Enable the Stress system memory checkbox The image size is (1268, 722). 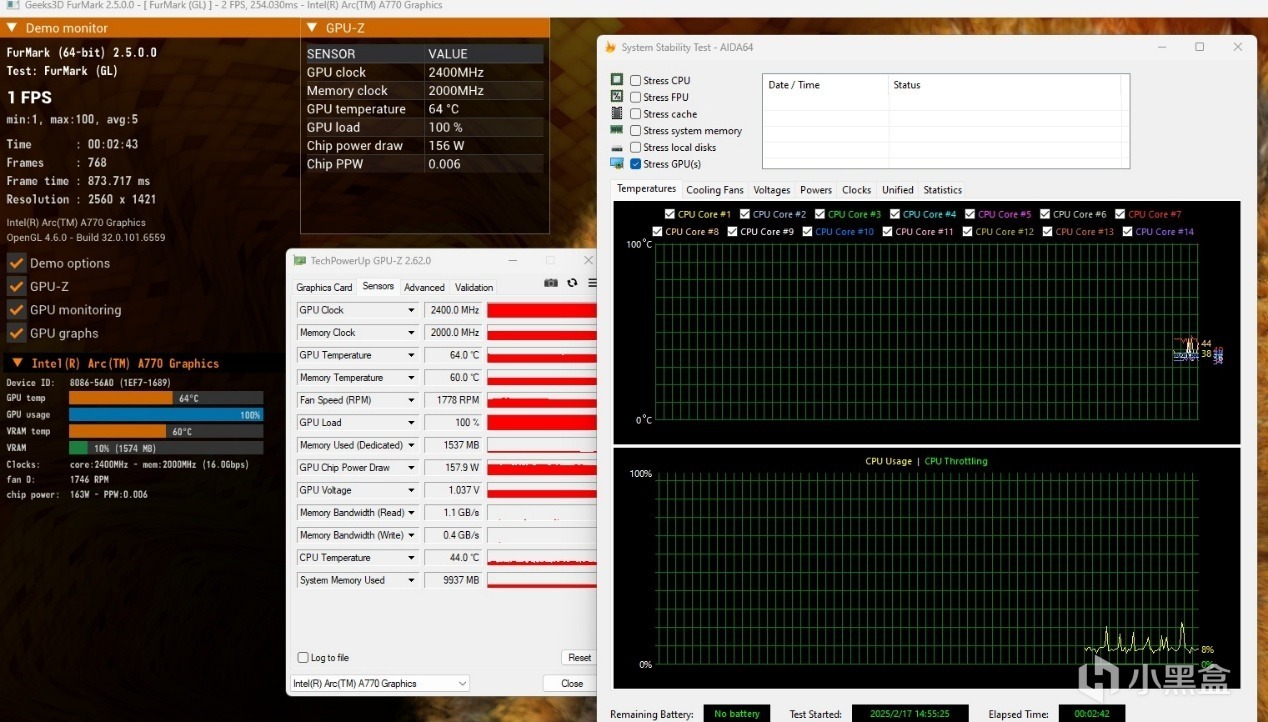pyautogui.click(x=636, y=130)
